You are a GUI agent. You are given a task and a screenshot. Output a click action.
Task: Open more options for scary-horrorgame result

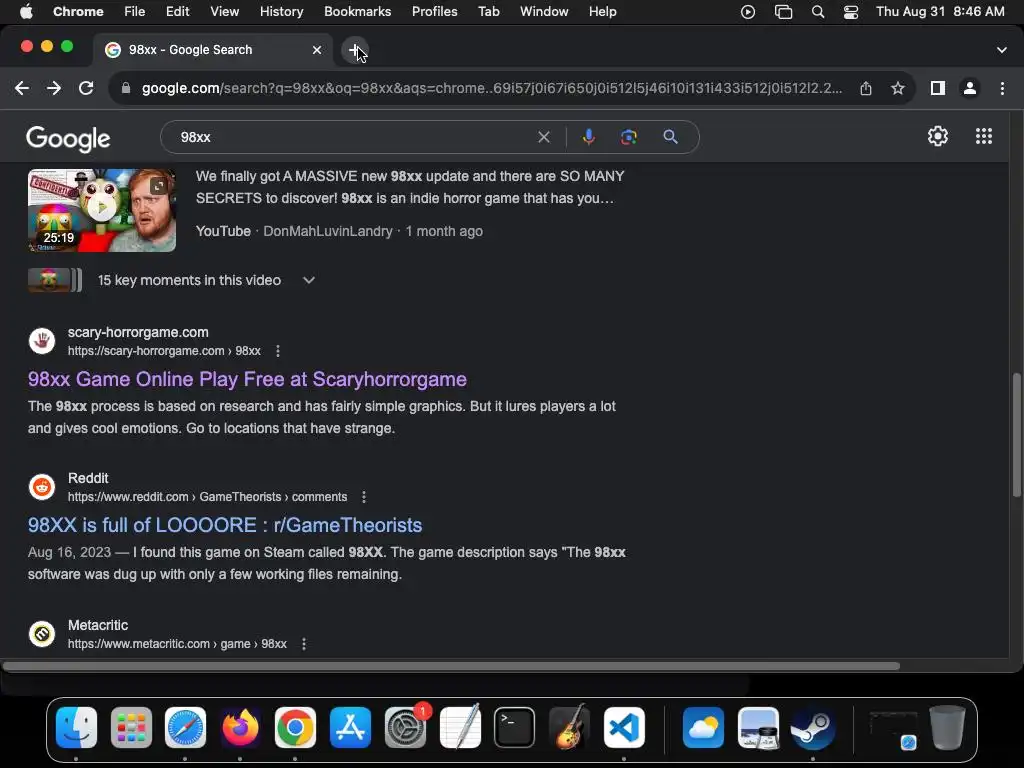tap(278, 351)
